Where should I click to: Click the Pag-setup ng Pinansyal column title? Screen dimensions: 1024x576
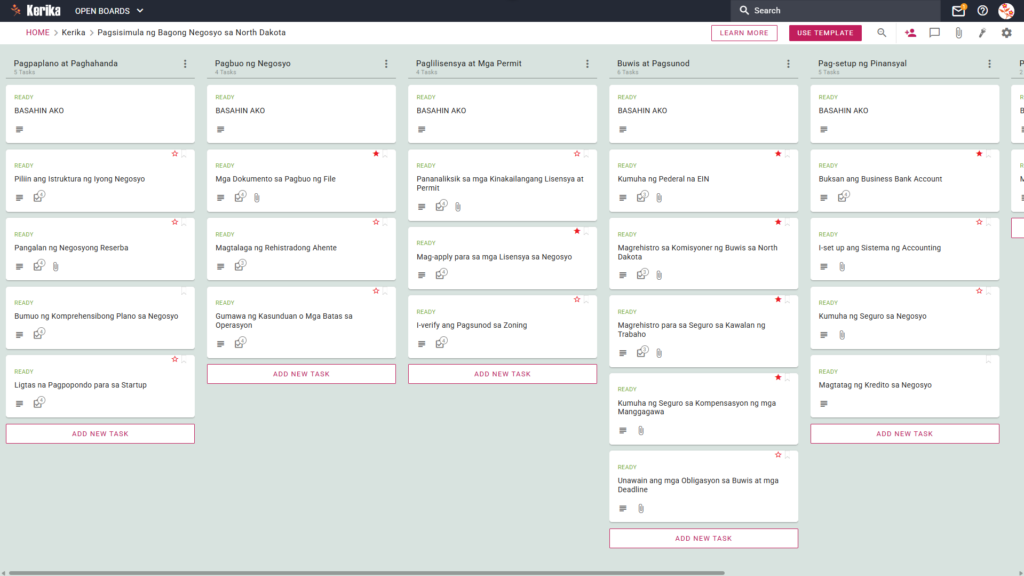(x=862, y=63)
